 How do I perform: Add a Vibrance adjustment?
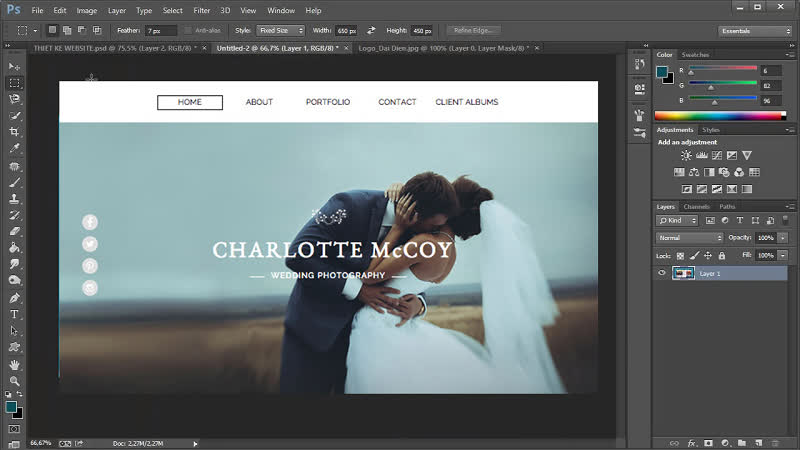[747, 155]
